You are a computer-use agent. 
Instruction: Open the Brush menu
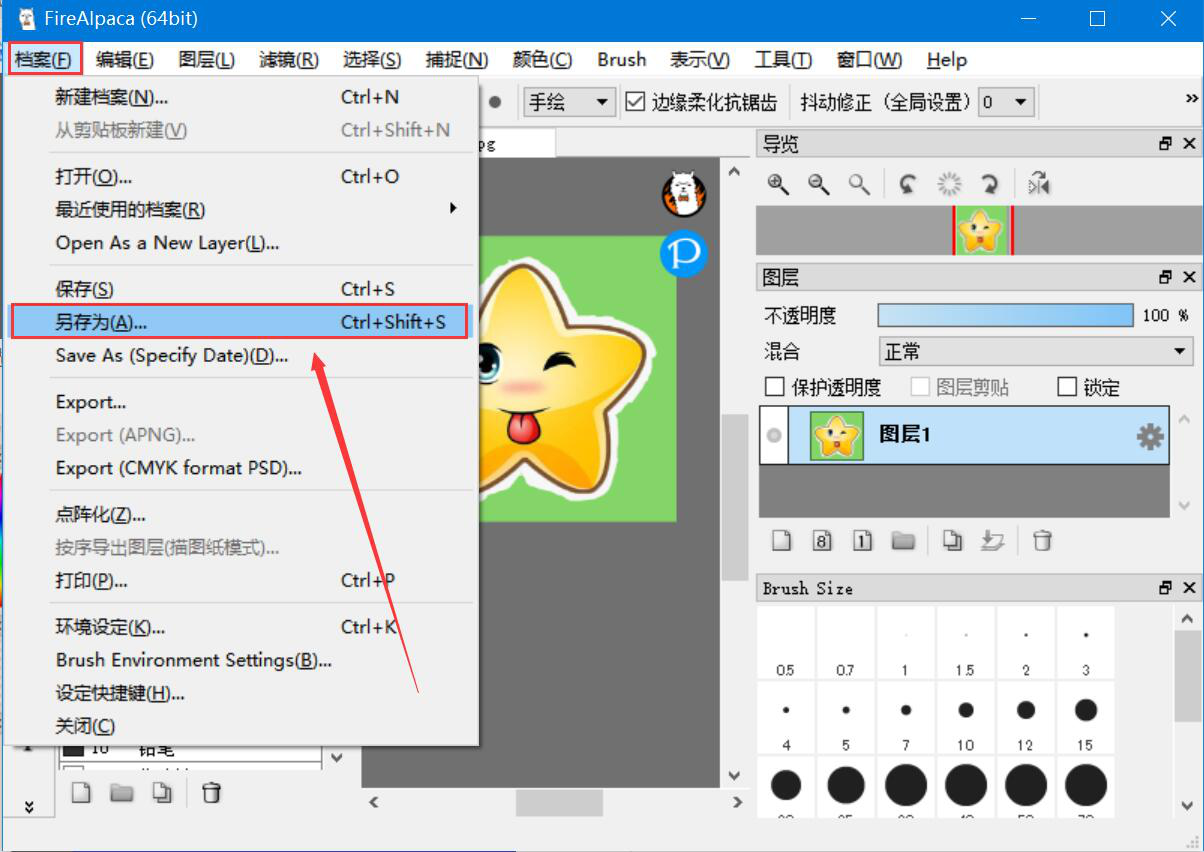pos(622,60)
